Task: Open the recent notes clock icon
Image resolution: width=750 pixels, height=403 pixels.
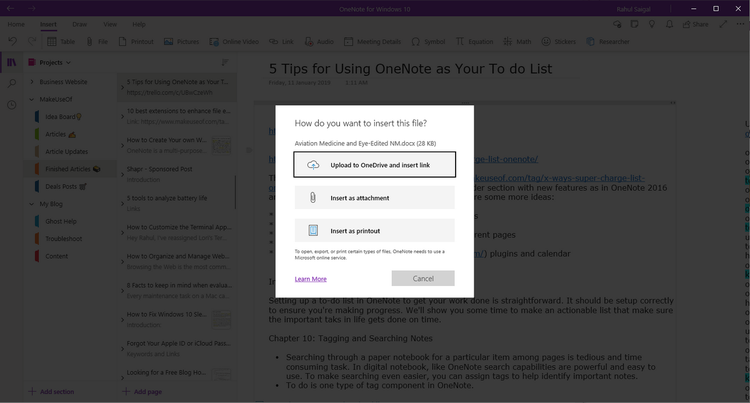Action: click(x=11, y=105)
